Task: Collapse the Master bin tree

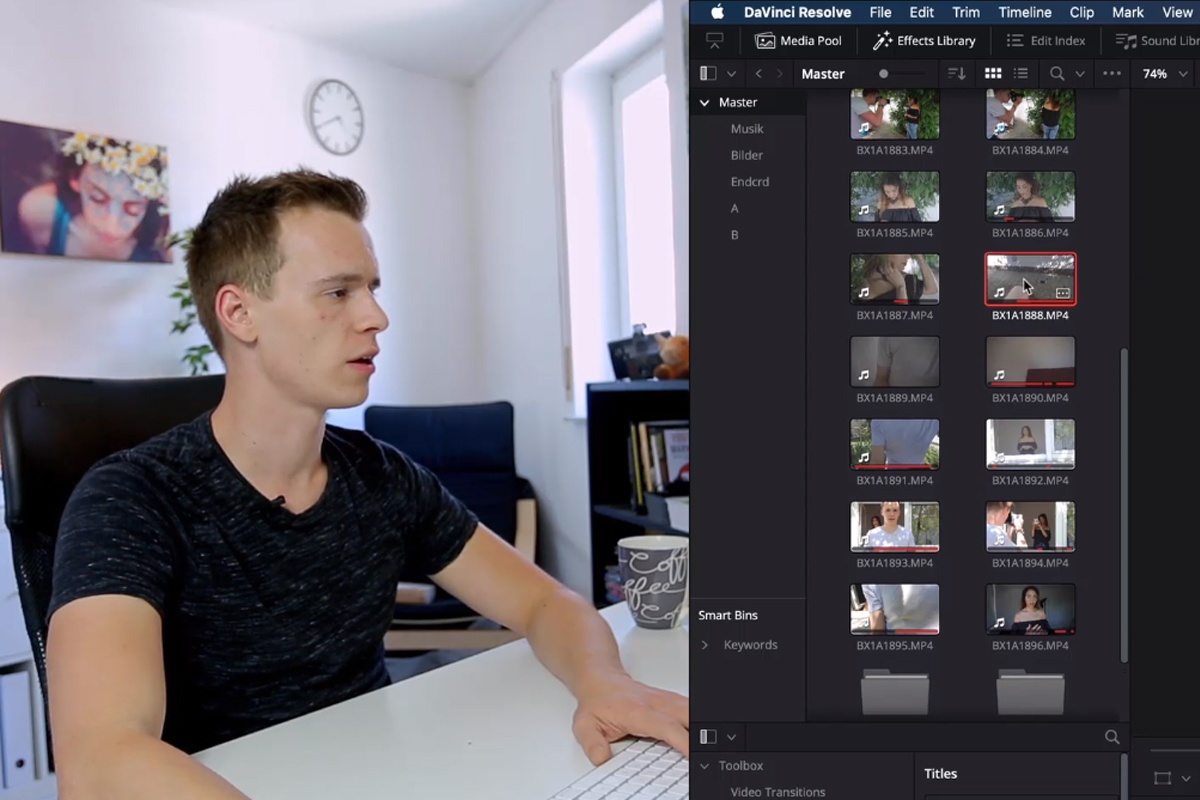Action: click(704, 103)
